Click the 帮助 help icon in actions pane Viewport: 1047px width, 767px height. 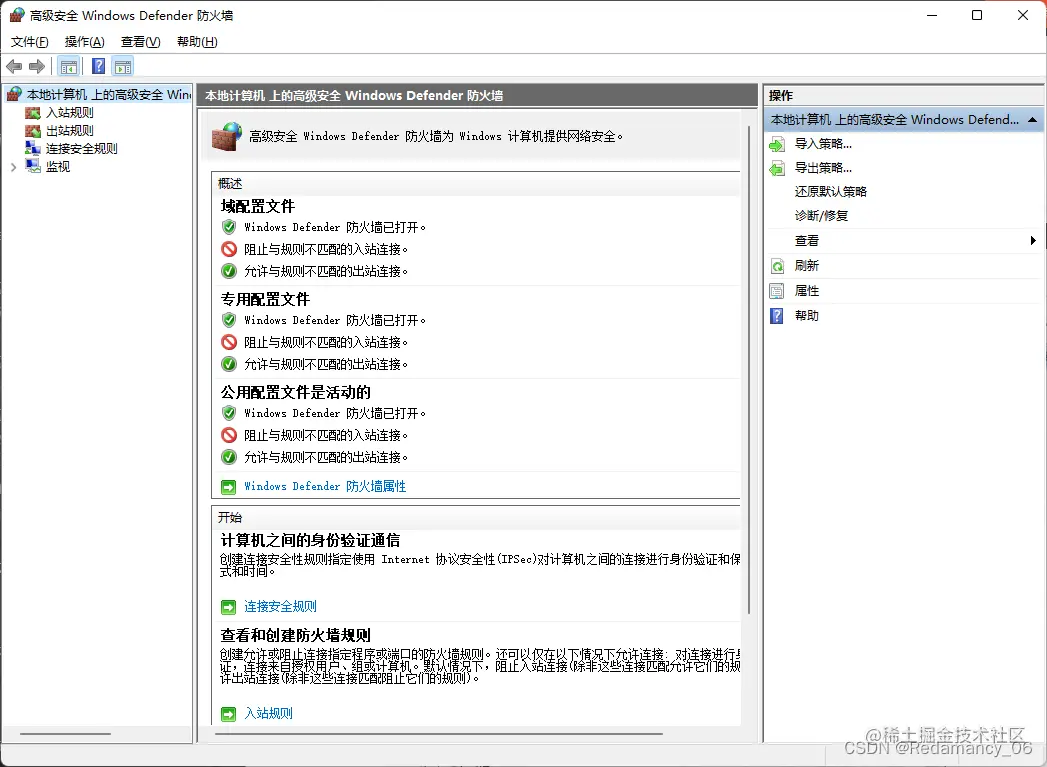(777, 316)
